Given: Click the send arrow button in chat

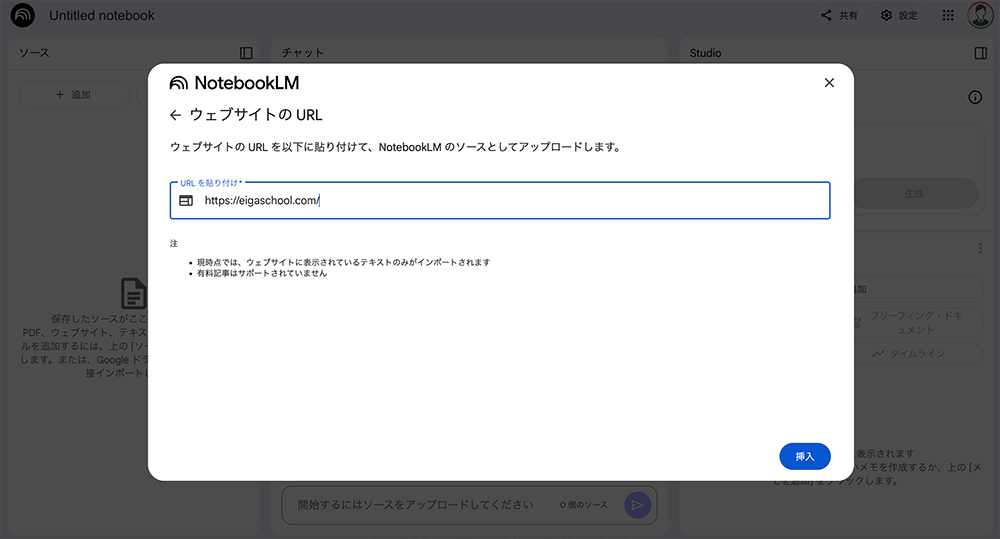Looking at the screenshot, I should click(x=637, y=505).
